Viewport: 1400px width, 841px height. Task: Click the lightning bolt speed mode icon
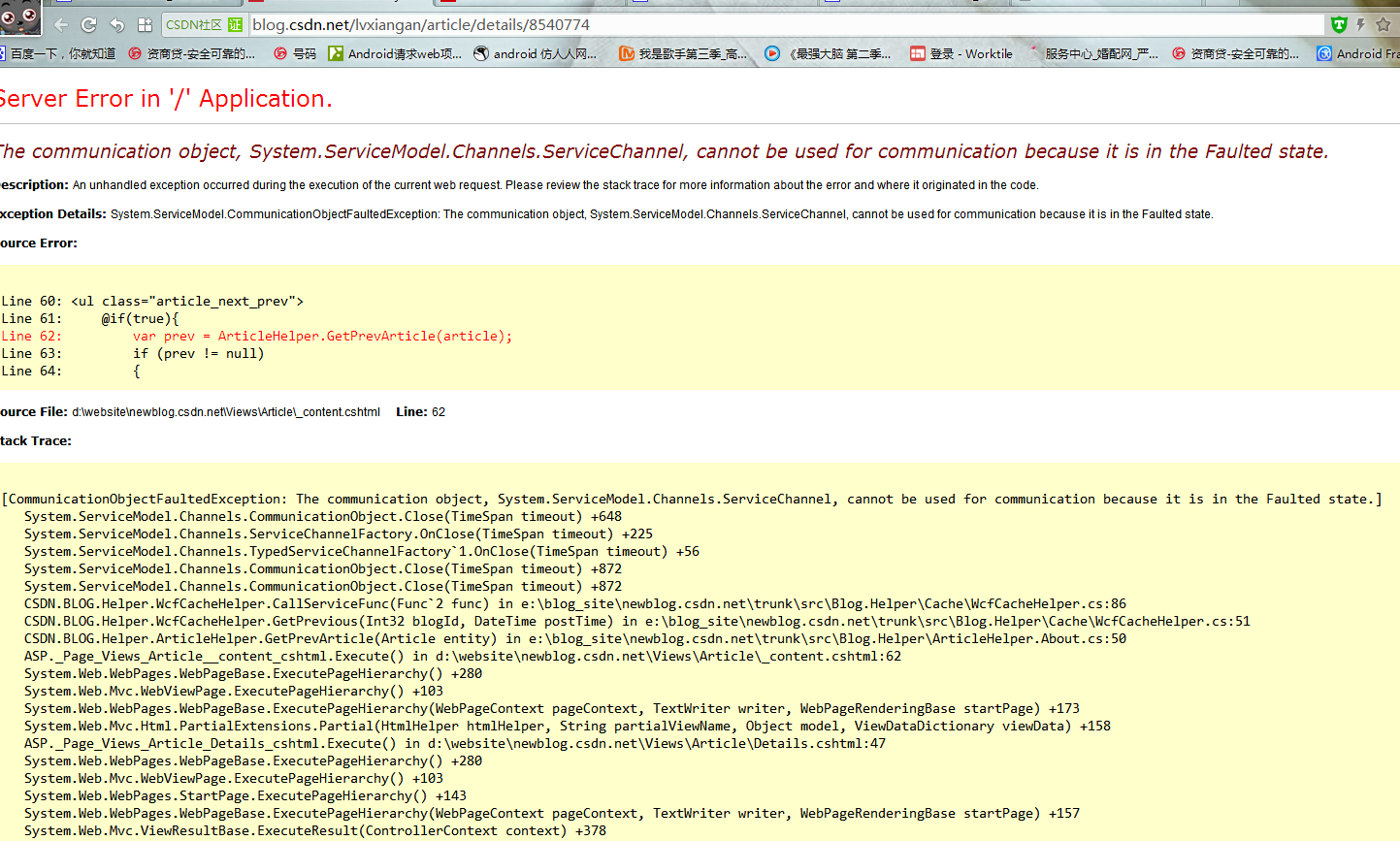[1361, 24]
